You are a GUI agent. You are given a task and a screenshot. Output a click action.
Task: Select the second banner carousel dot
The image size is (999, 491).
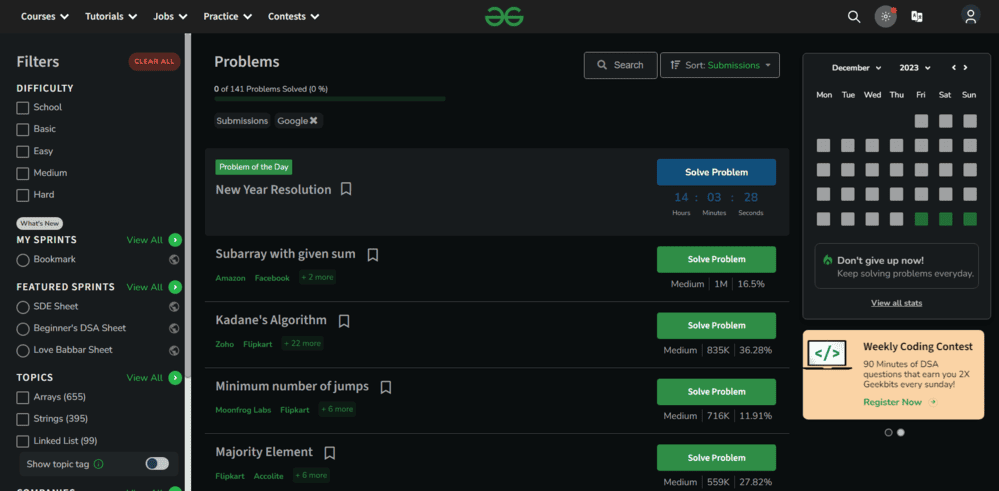(x=900, y=432)
